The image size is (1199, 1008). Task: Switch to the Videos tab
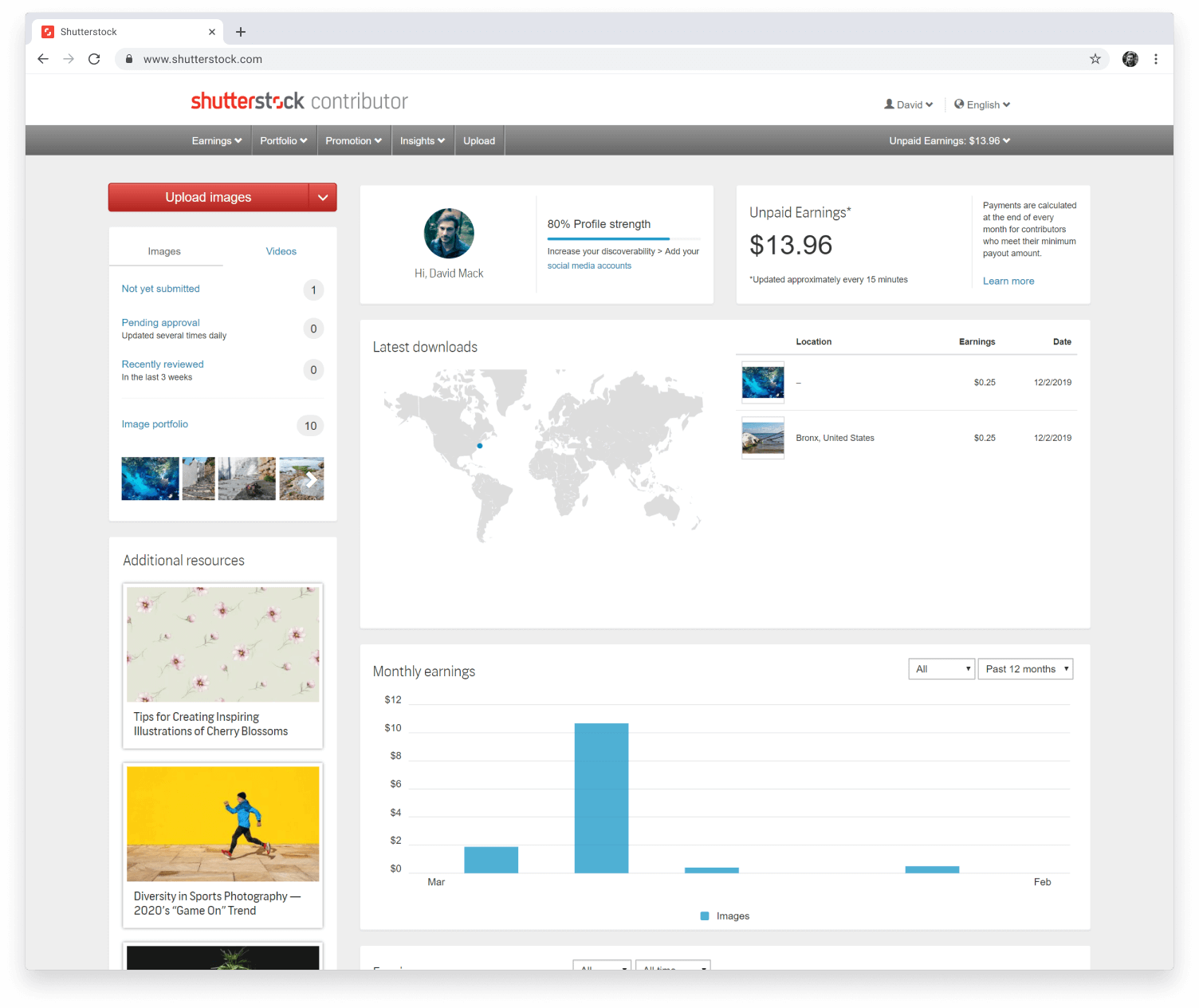coord(281,251)
